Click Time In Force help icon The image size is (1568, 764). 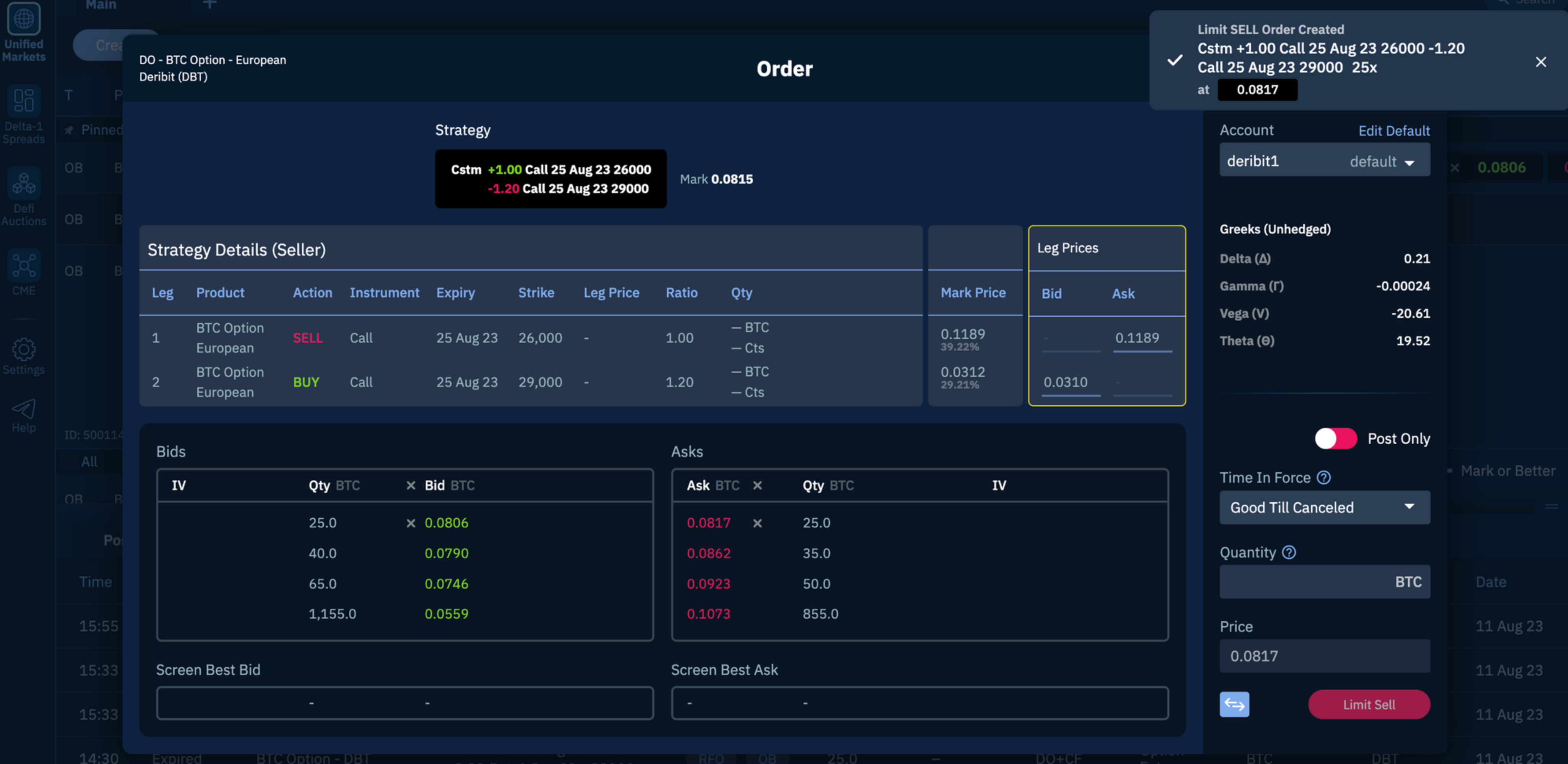point(1323,478)
